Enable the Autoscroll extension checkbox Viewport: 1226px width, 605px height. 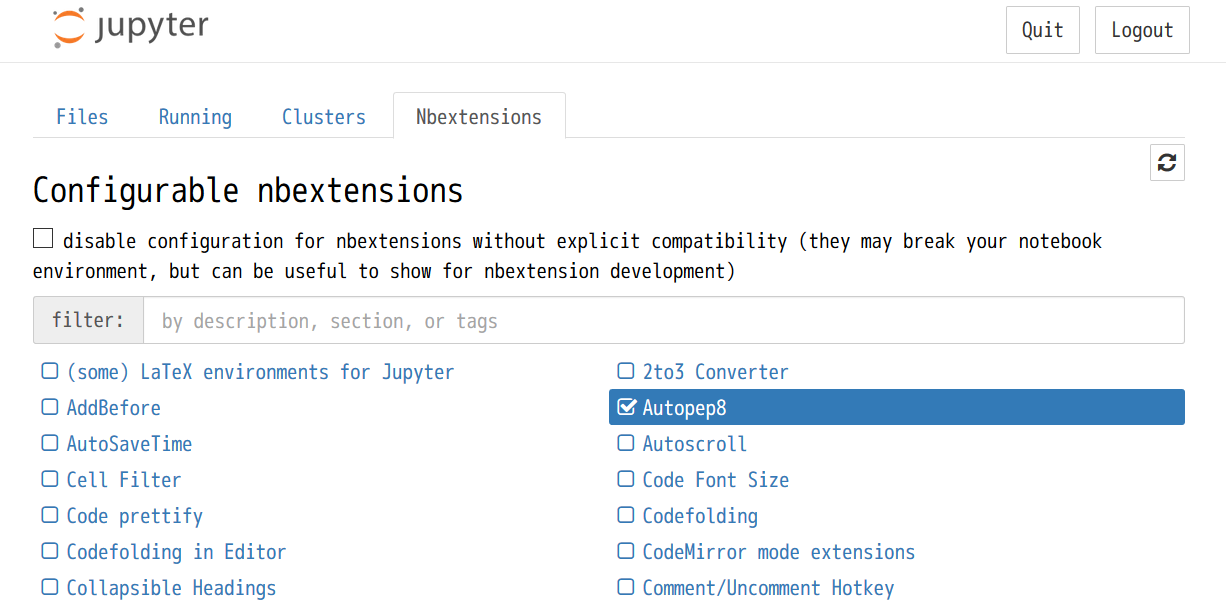pos(626,444)
